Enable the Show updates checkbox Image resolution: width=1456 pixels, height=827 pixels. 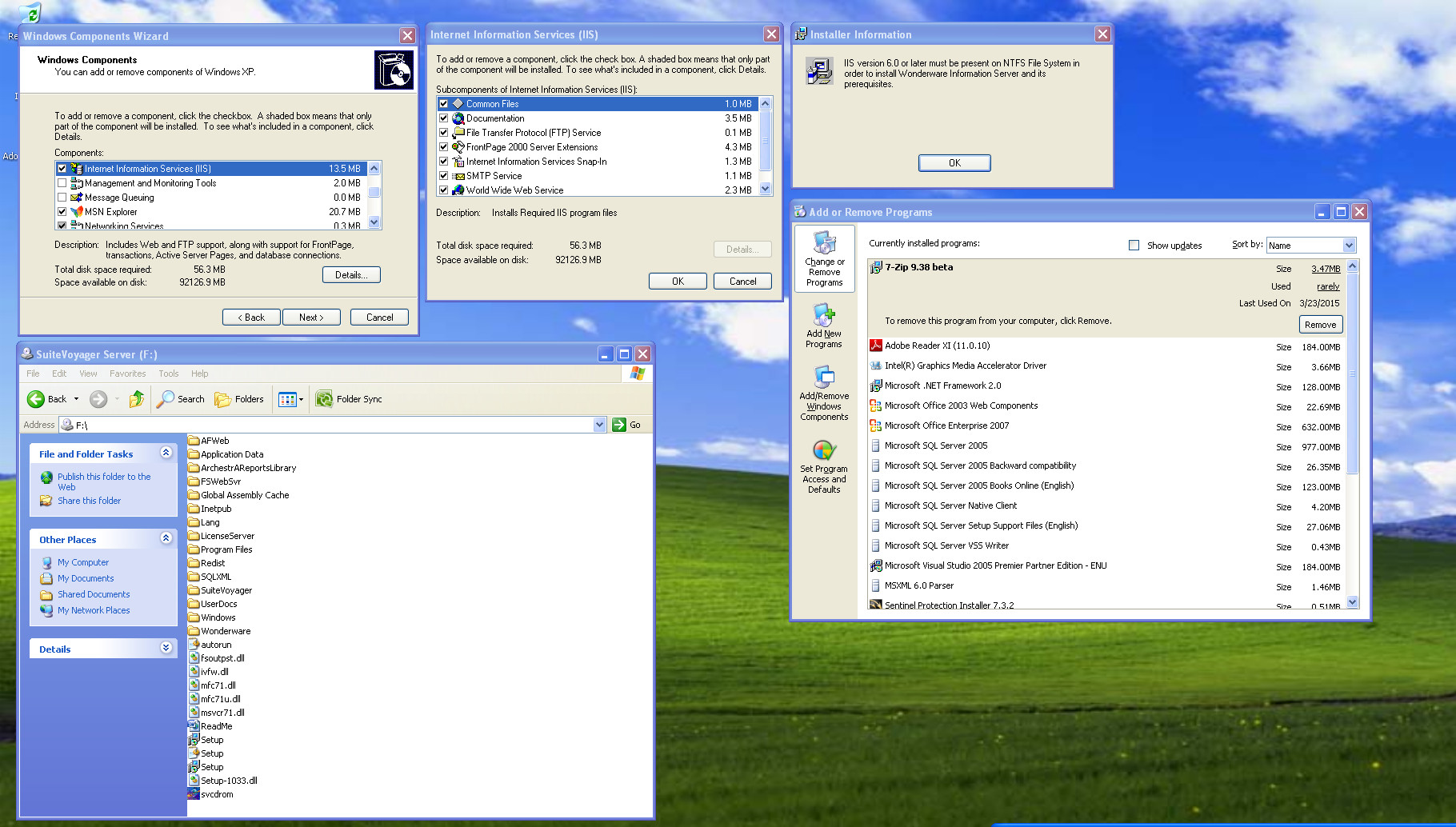point(1134,246)
